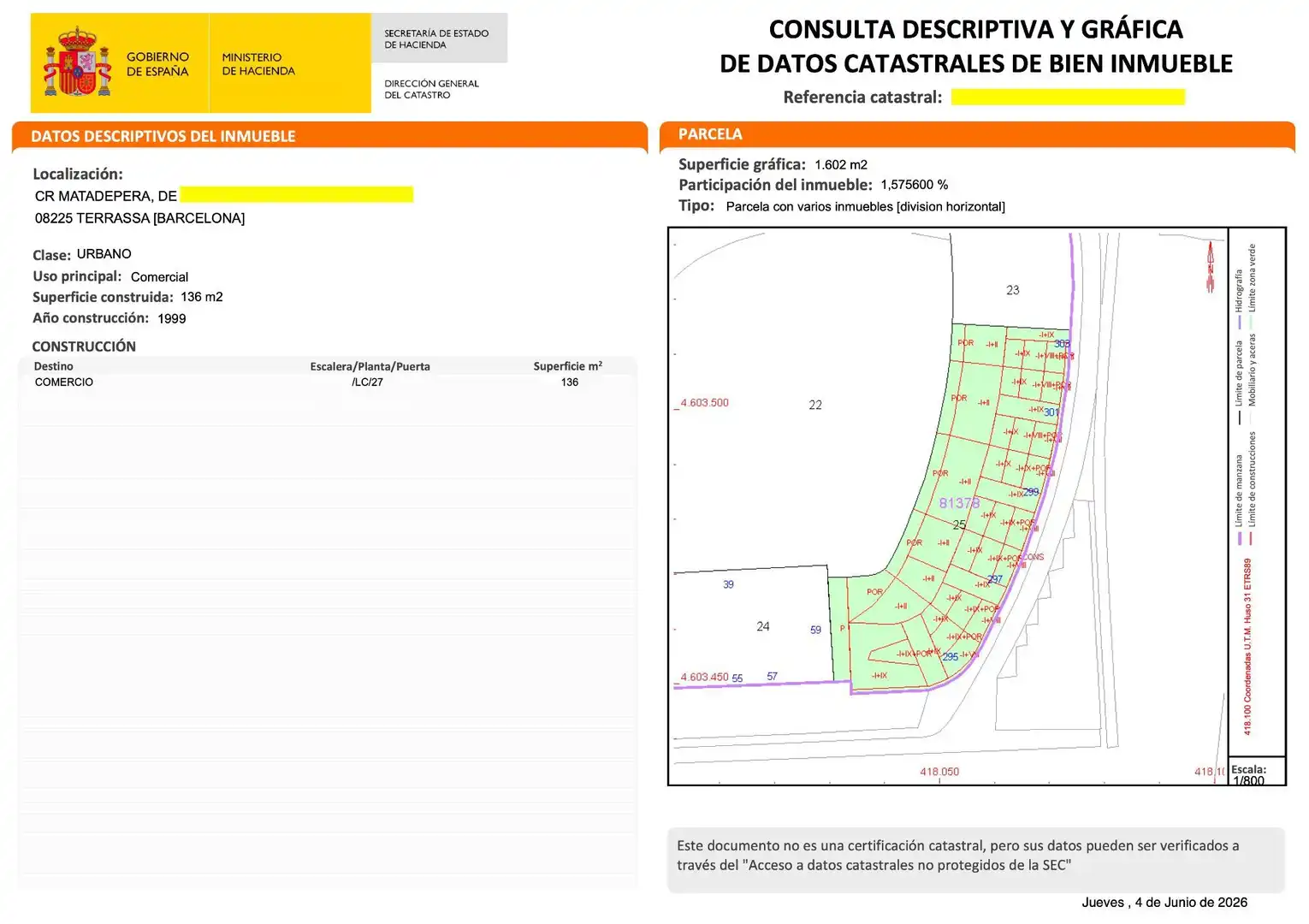This screenshot has height=924, width=1309.
Task: Click the Spanish coat of arms emblem
Action: [78, 62]
